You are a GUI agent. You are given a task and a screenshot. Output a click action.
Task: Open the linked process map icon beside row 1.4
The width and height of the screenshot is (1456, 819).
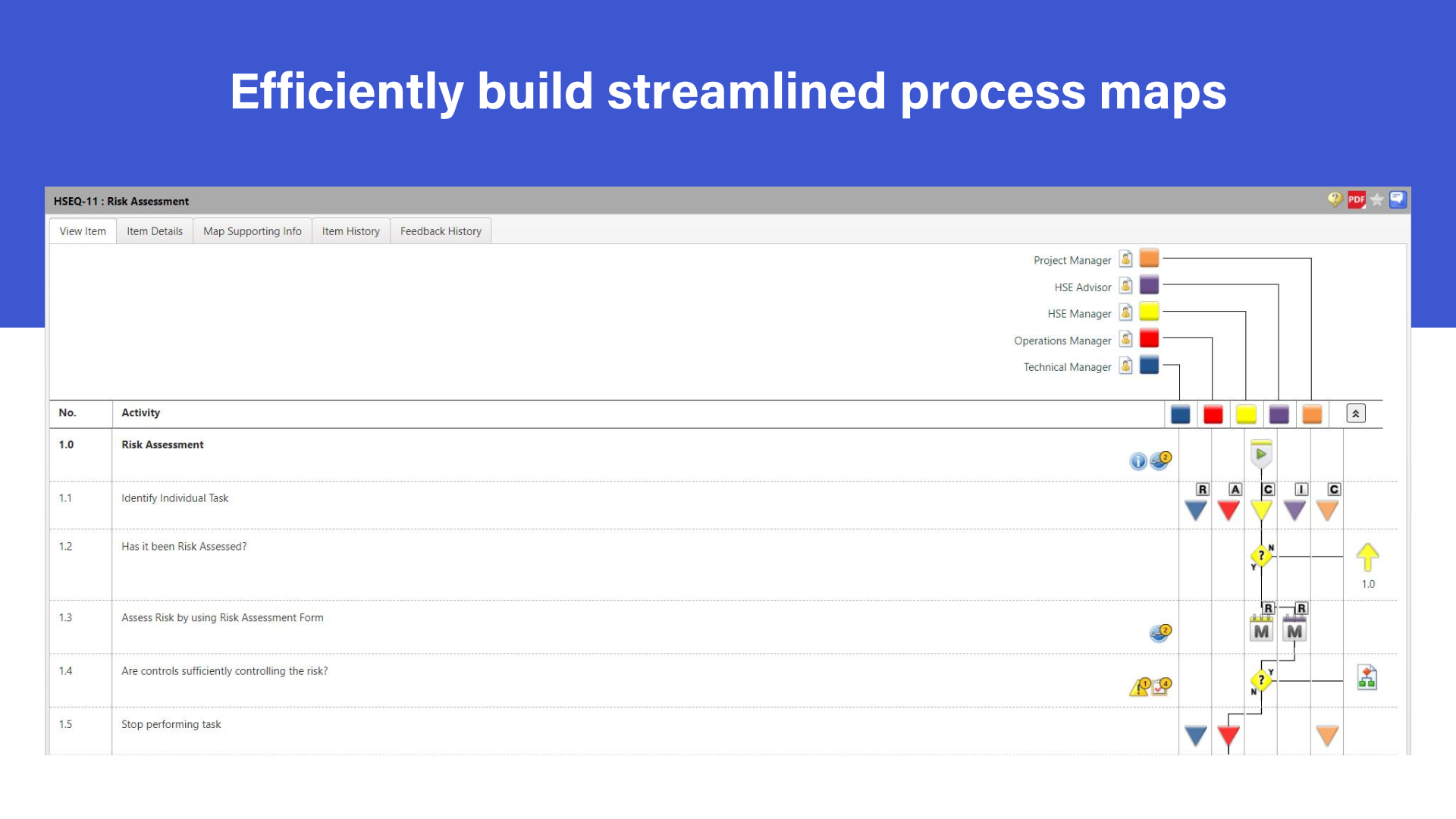click(x=1368, y=677)
